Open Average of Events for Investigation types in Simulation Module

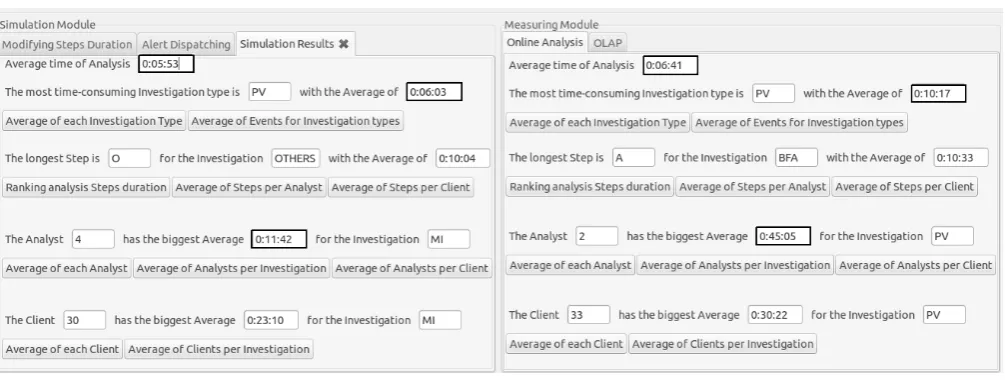(295, 121)
